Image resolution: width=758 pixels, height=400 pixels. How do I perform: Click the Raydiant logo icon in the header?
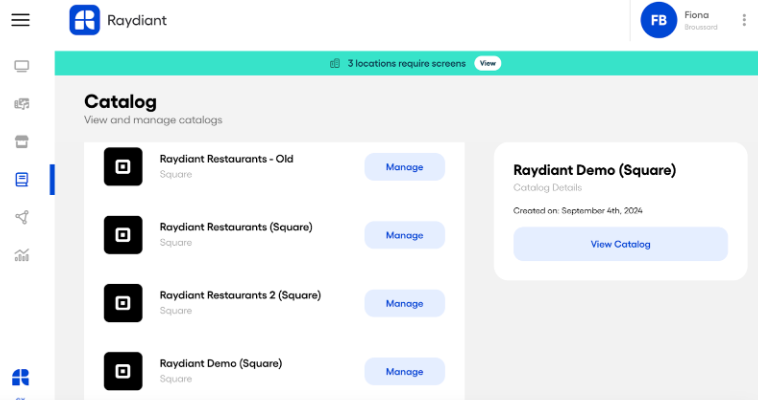click(x=85, y=20)
